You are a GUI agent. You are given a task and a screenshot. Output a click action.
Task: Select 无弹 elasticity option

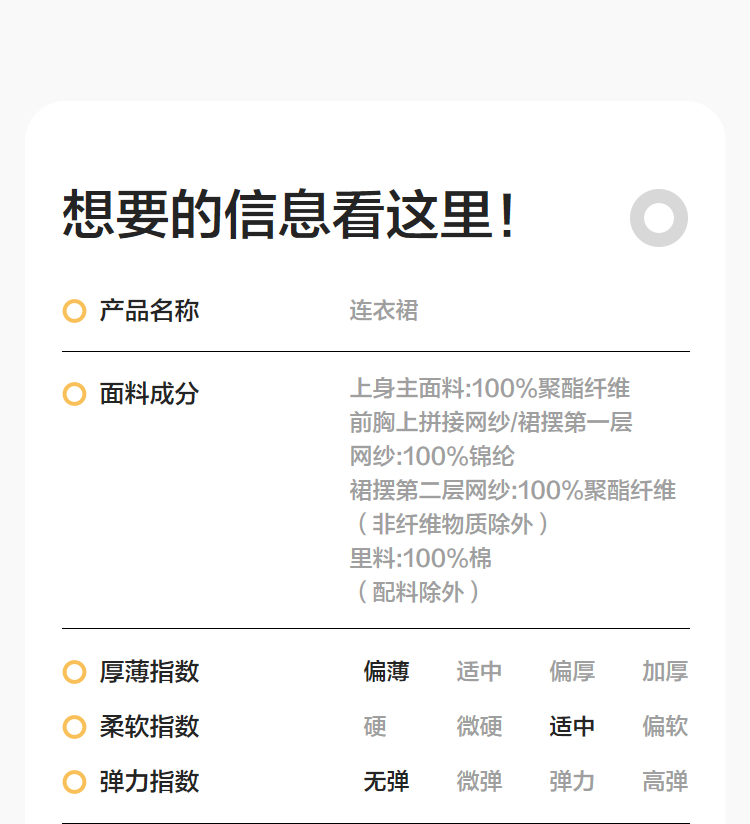tap(386, 782)
